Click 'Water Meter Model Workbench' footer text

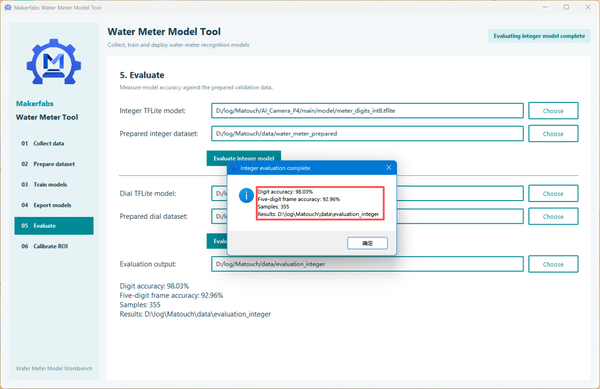[x=54, y=368]
